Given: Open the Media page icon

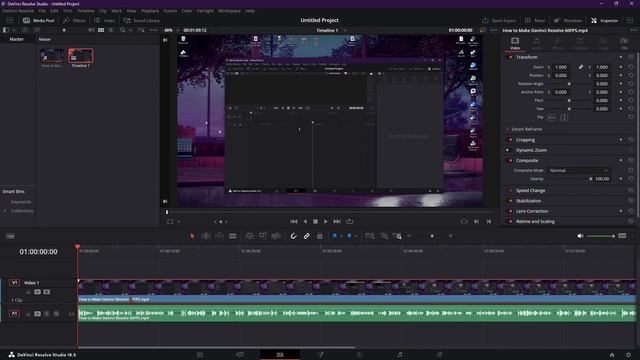Looking at the screenshot, I should click(x=200, y=355).
